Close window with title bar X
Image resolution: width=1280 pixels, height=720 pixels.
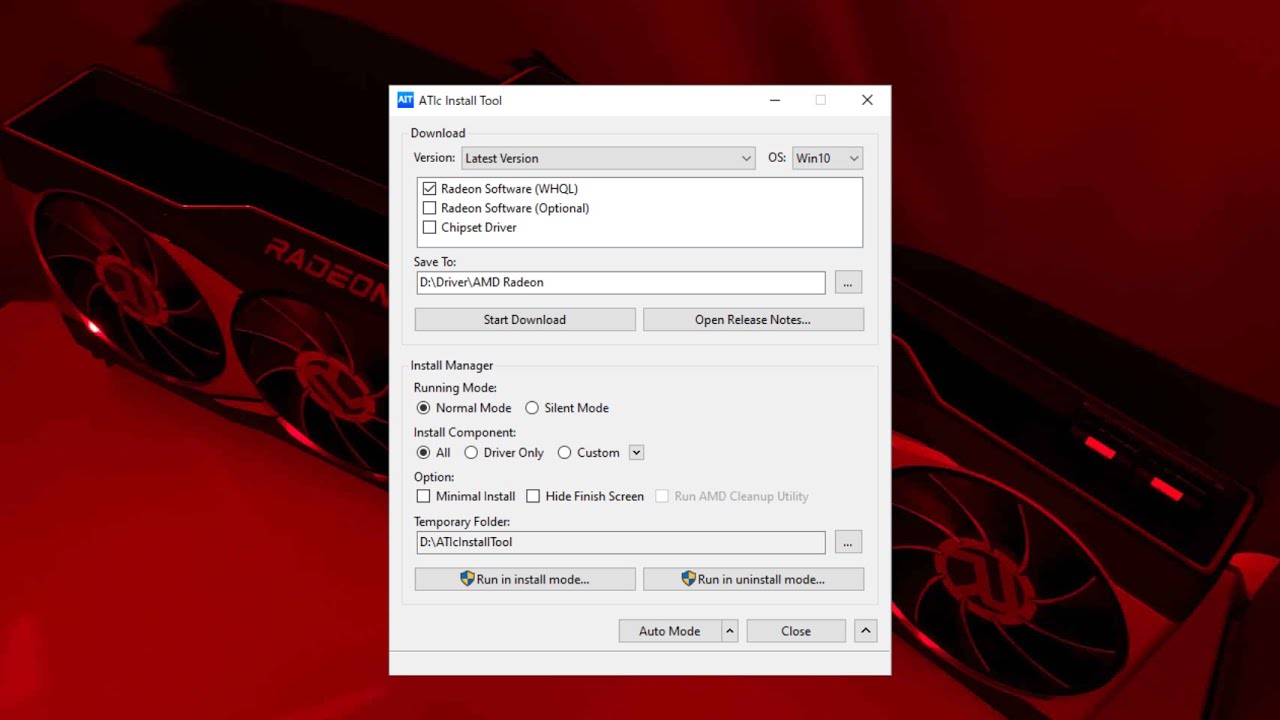pyautogui.click(x=867, y=100)
